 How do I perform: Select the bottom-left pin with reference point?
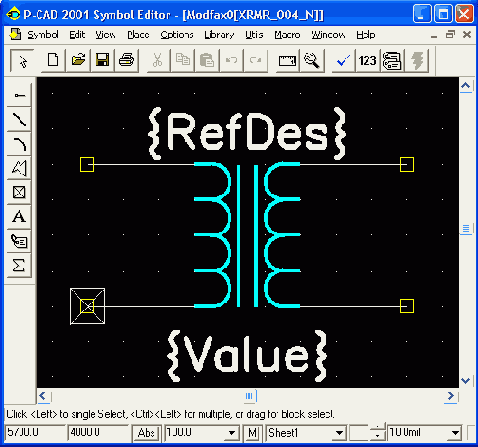click(87, 306)
